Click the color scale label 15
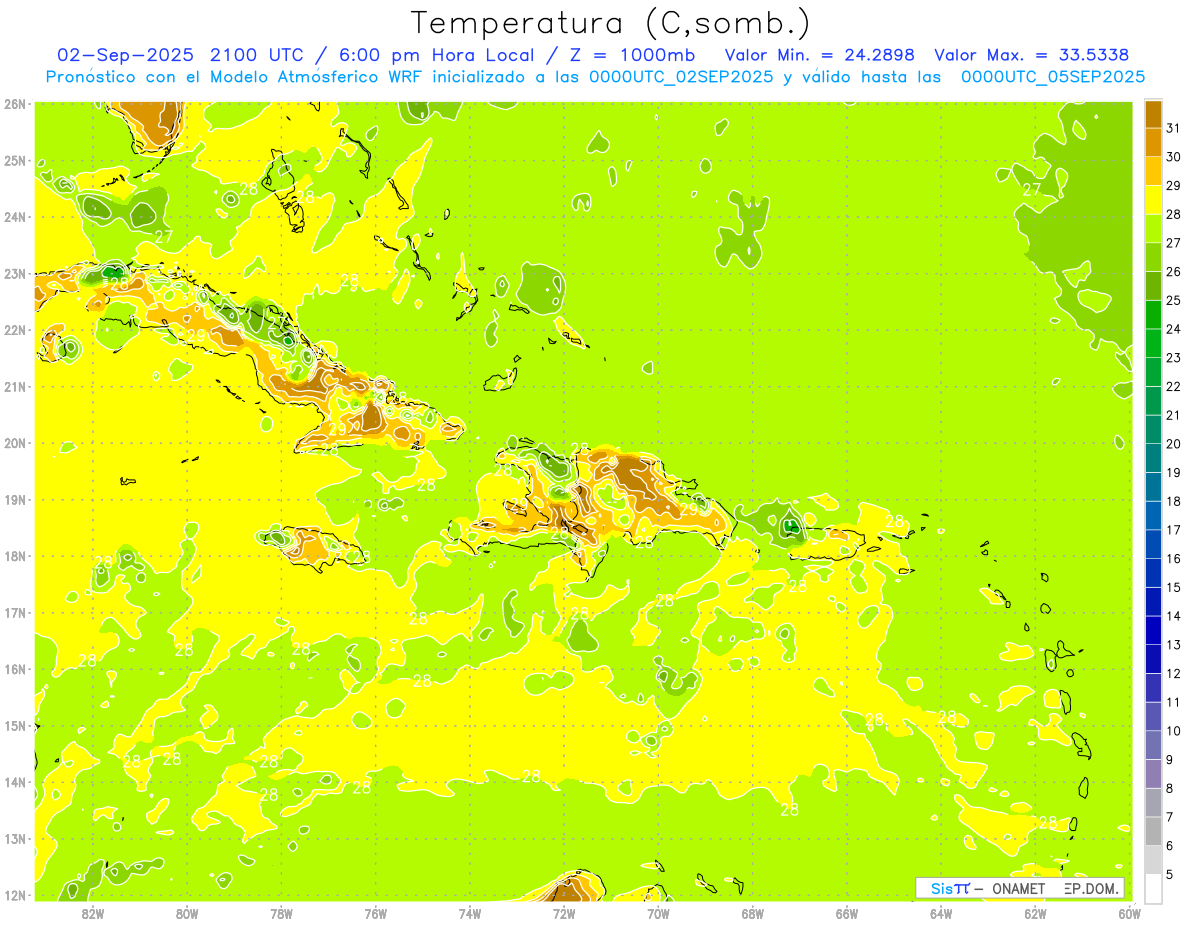The image size is (1200, 927). point(1174,587)
